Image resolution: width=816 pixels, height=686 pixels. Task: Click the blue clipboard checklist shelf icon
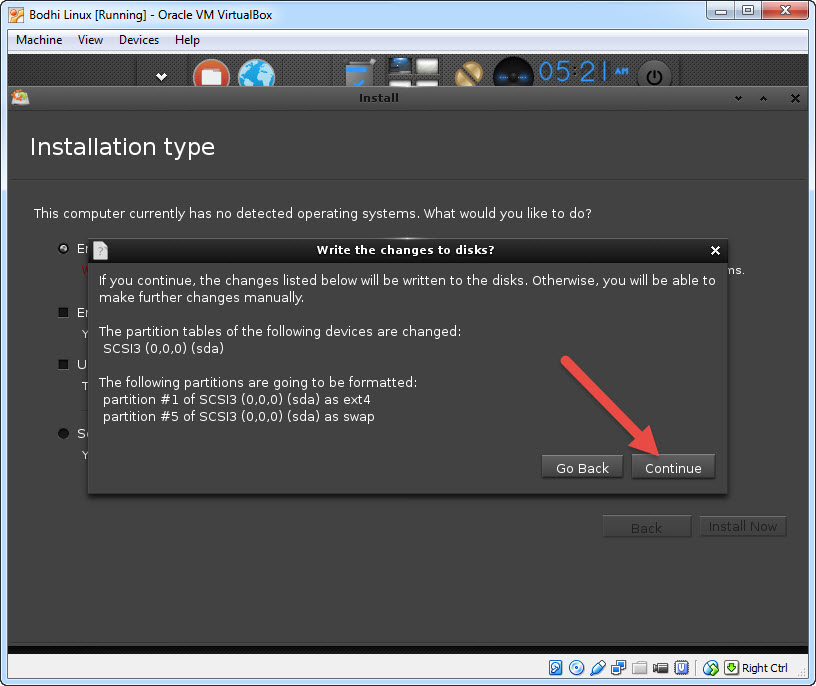[x=360, y=73]
